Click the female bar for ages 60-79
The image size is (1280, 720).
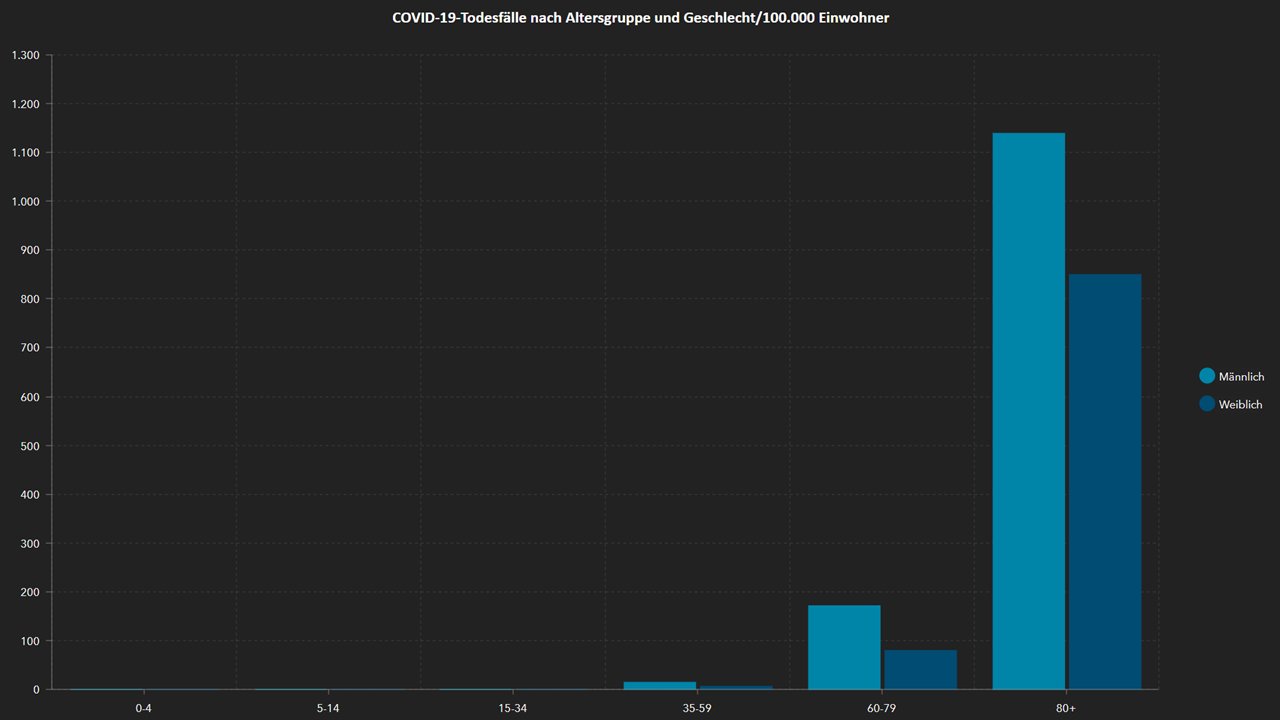(x=920, y=669)
